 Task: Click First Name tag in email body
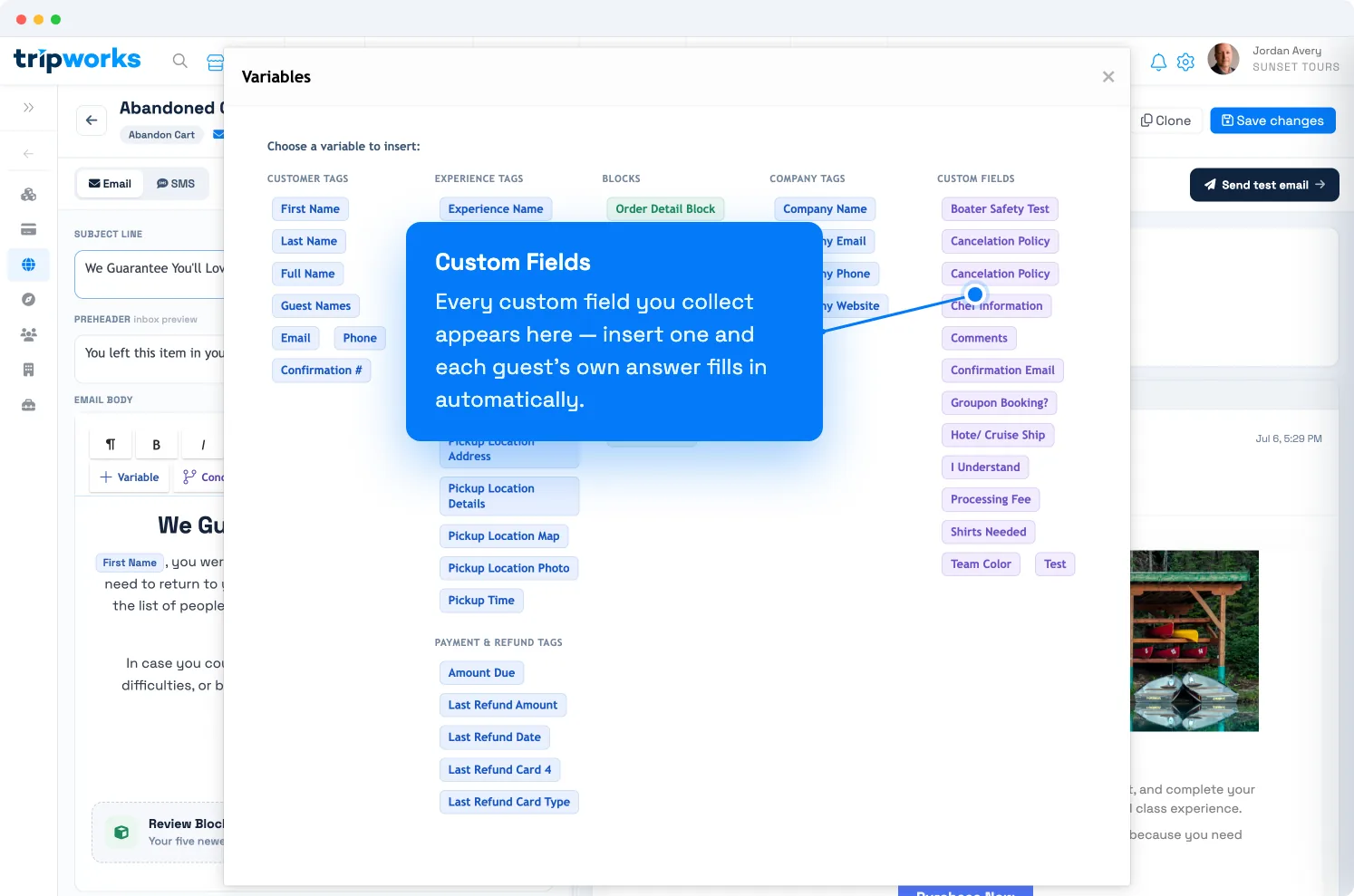[130, 563]
